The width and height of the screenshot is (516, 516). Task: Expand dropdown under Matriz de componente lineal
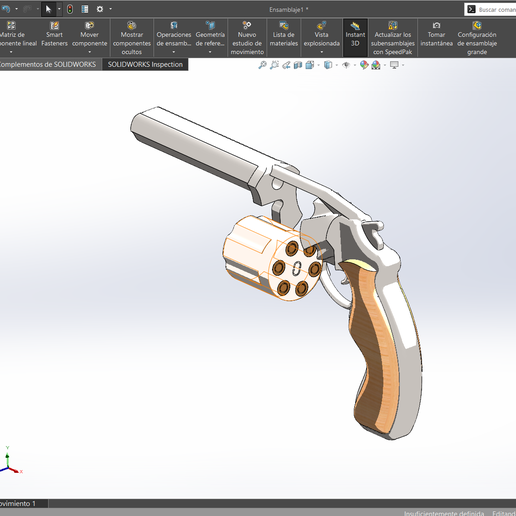tap(11, 52)
